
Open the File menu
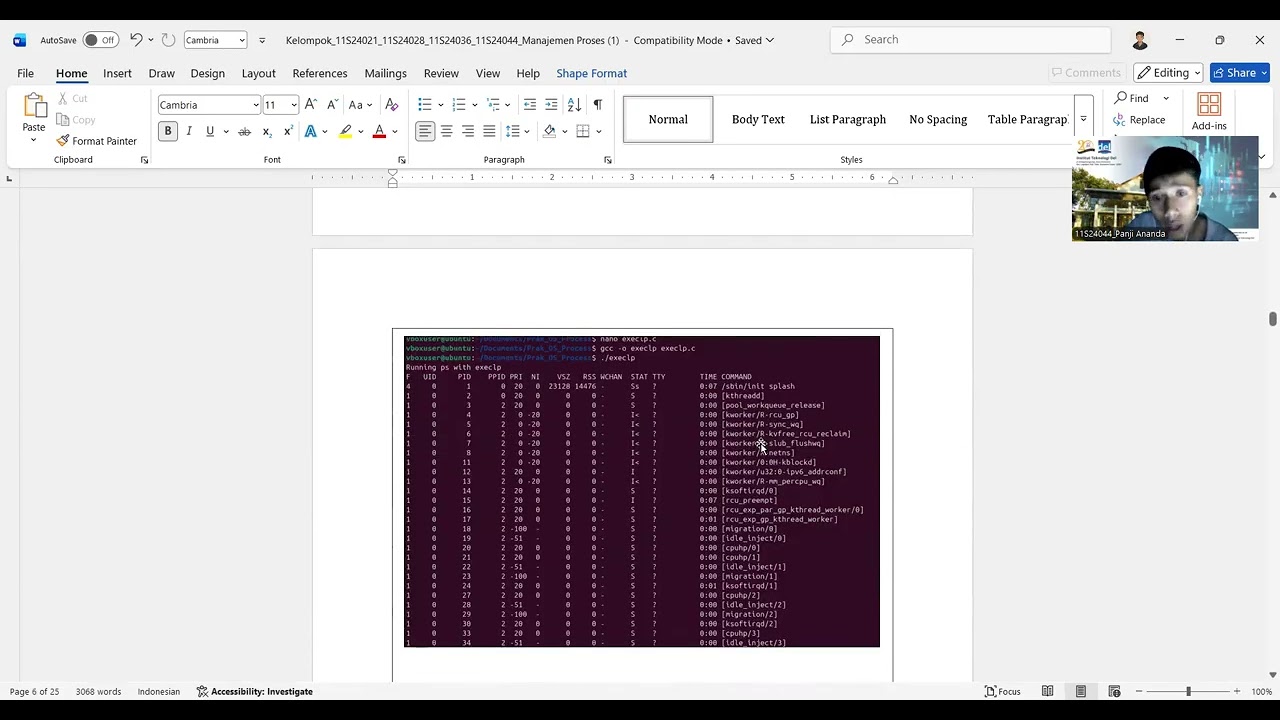pos(25,73)
